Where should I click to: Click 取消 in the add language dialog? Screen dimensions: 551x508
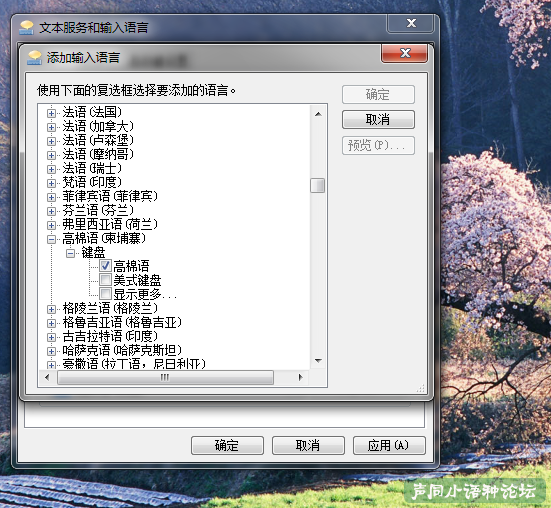coord(378,120)
